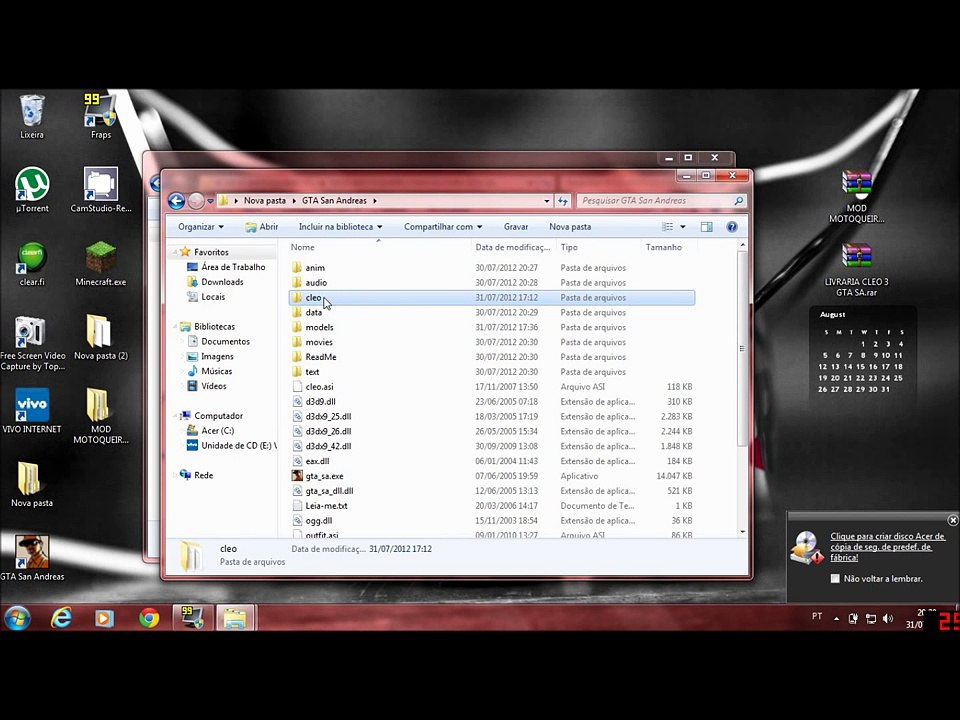Select the models folder row

pos(492,328)
